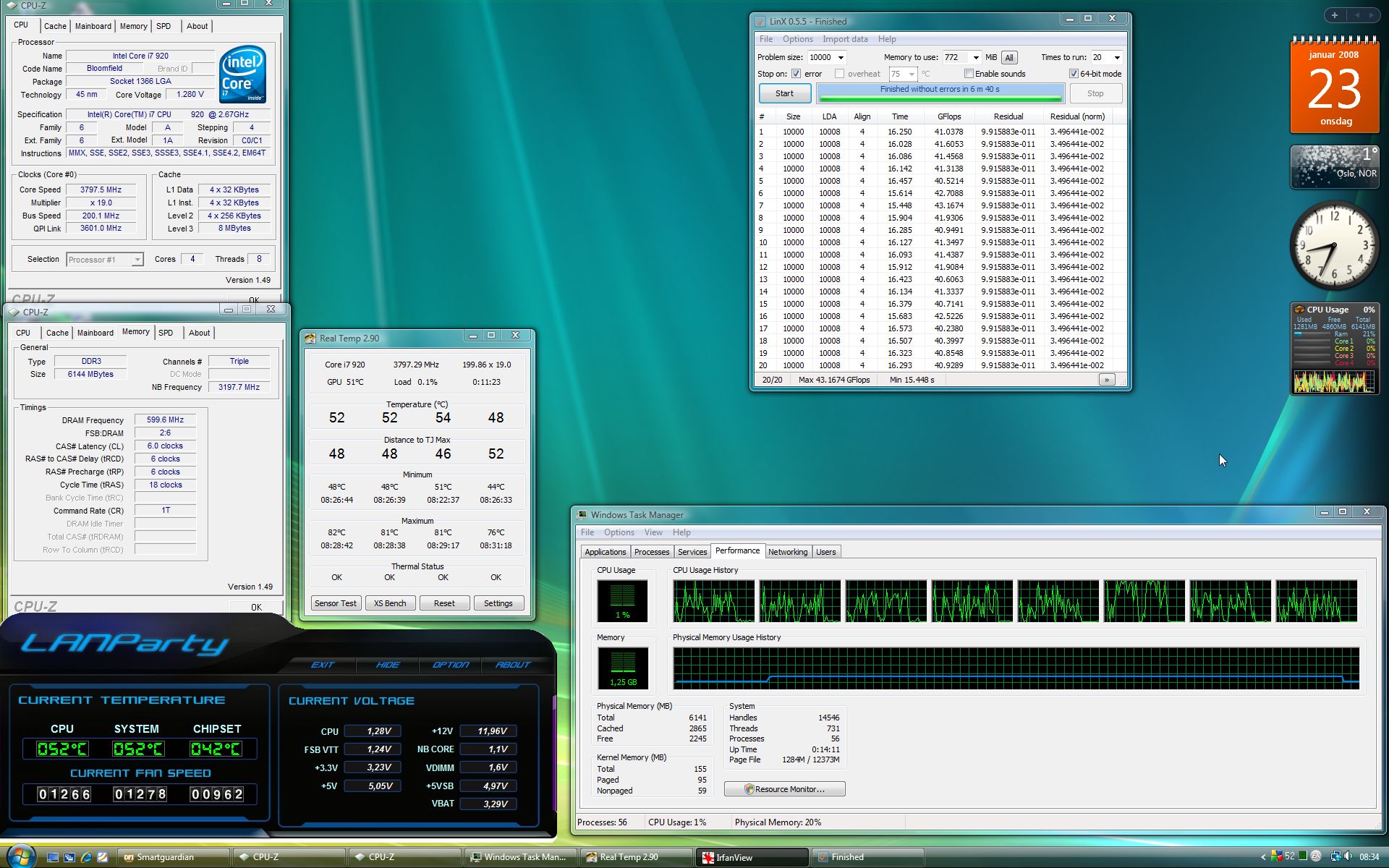Click OPTION in LANParty Smartguardian
The height and width of the screenshot is (868, 1389).
click(x=451, y=665)
